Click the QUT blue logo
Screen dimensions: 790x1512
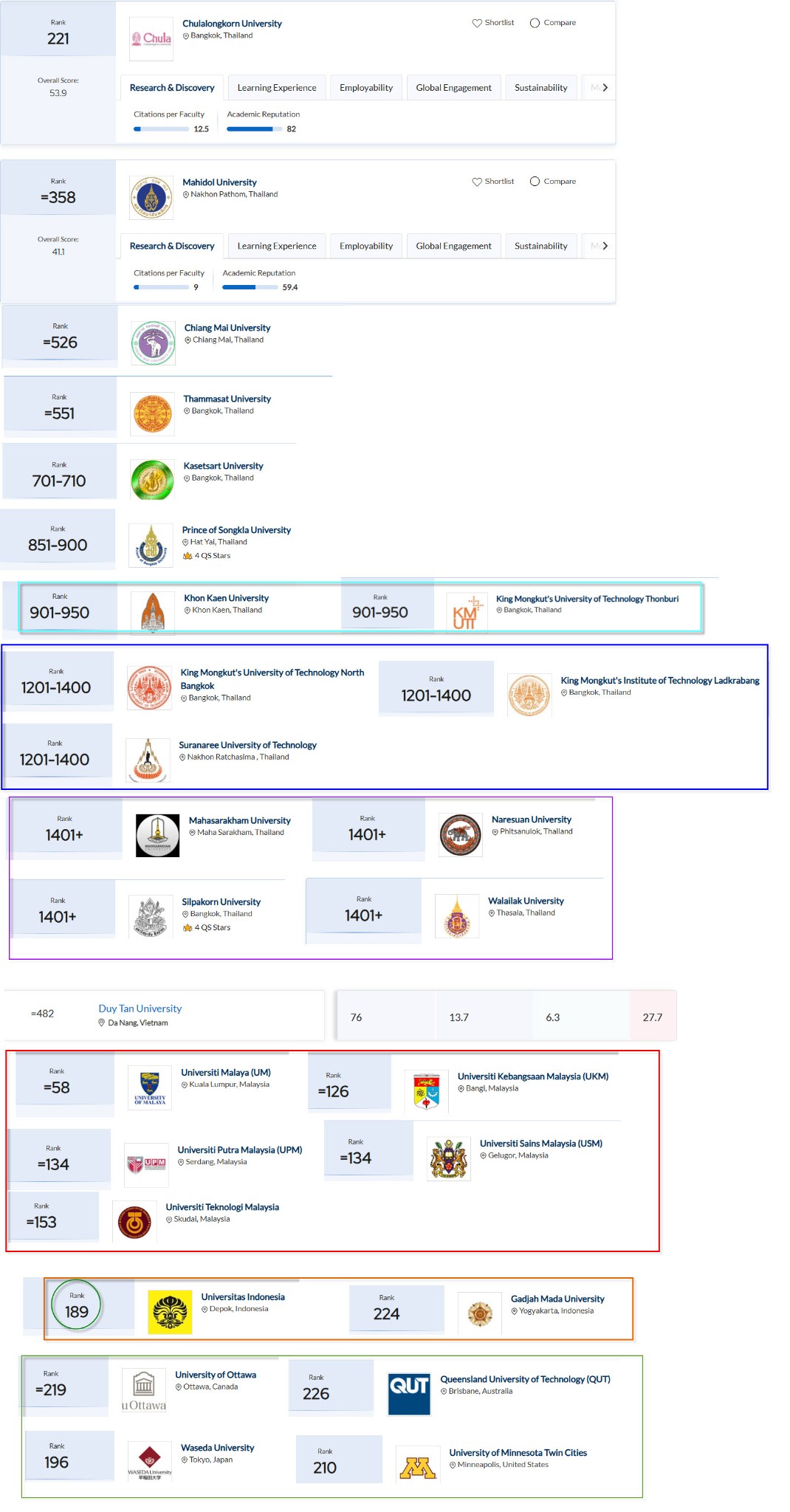[409, 1394]
